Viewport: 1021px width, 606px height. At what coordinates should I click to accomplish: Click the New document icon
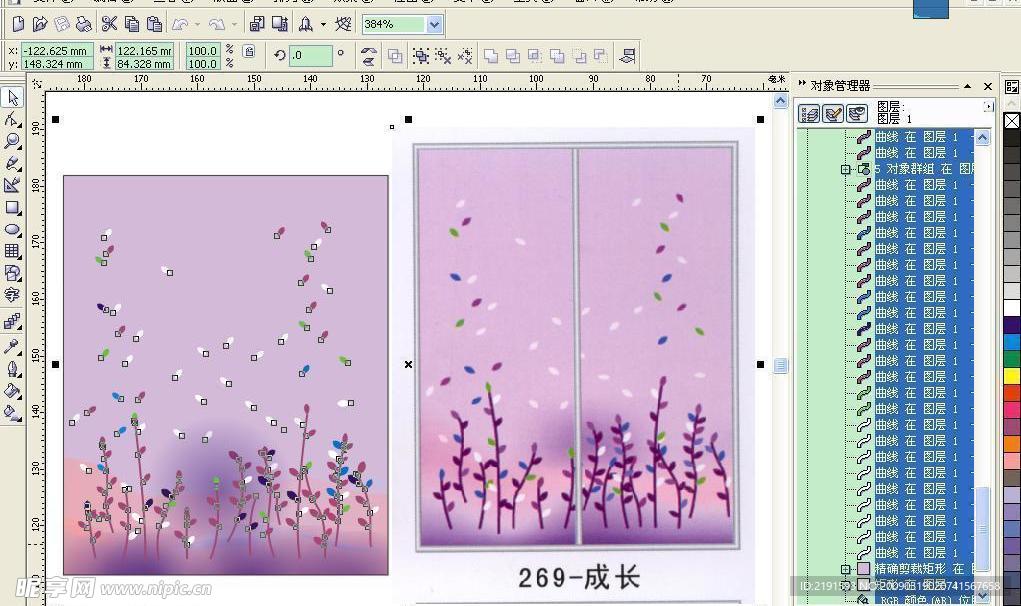(18, 25)
